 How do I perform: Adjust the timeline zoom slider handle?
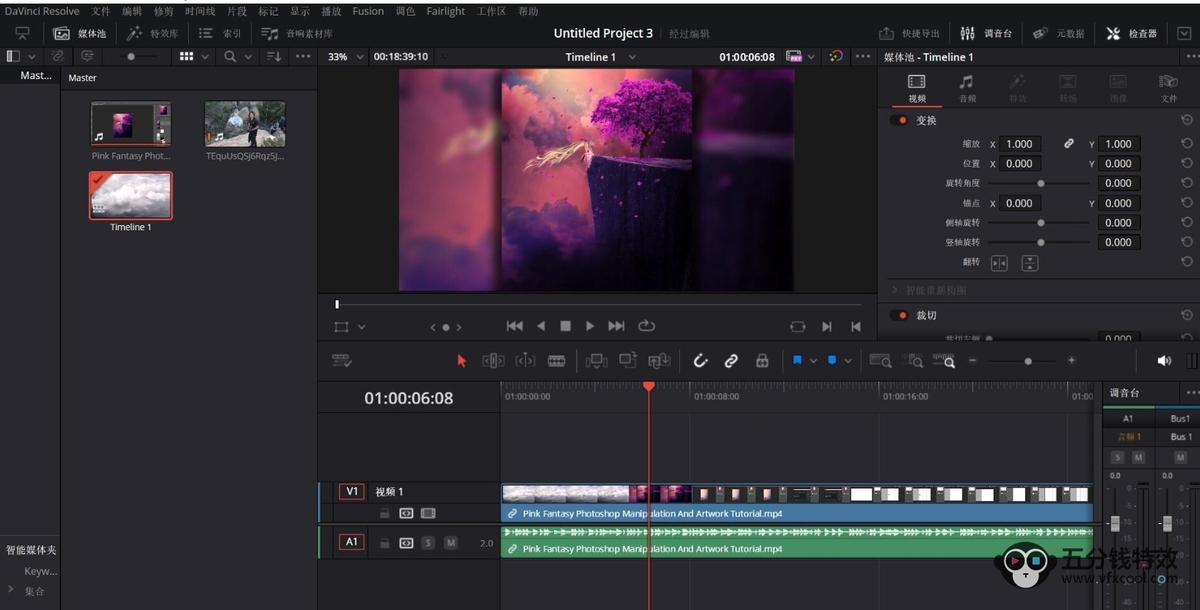coord(1028,361)
